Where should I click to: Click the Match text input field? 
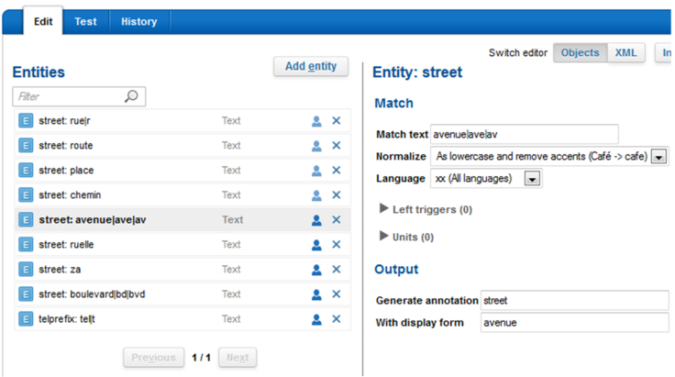click(x=524, y=134)
